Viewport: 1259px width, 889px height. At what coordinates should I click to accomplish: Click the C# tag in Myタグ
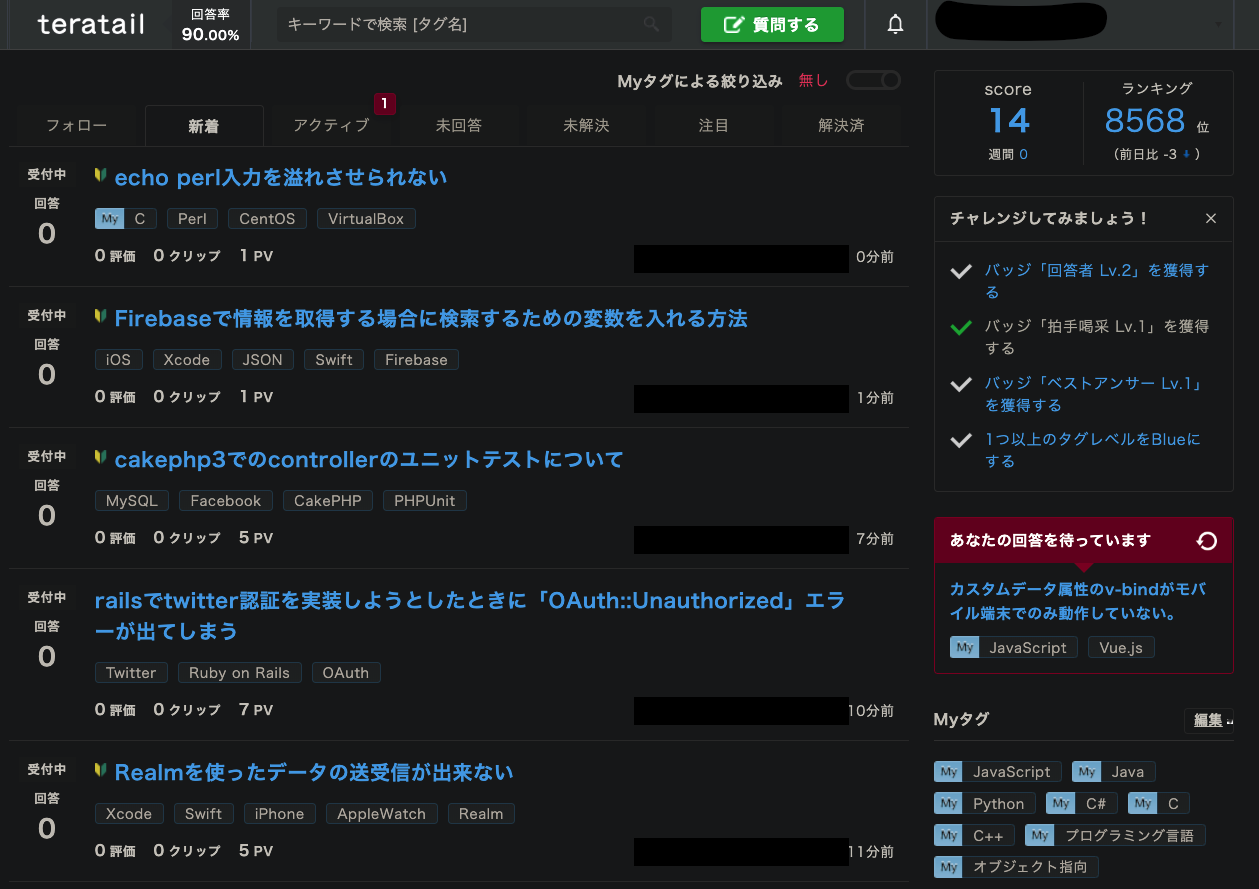(x=1082, y=804)
